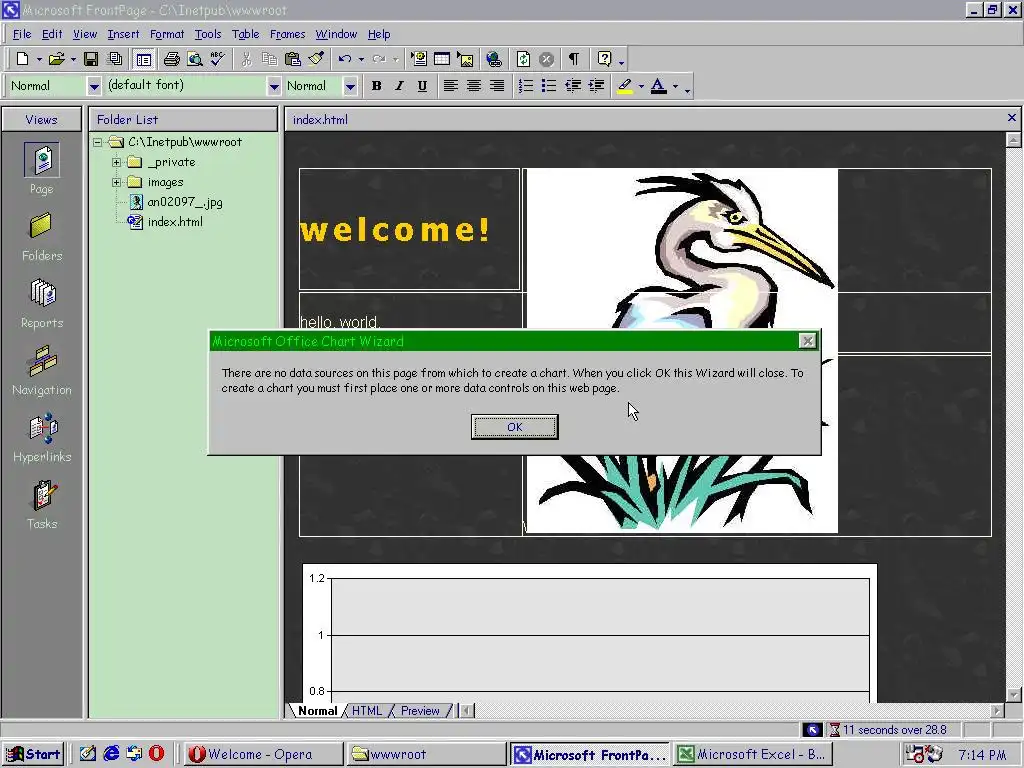Paste from clipboard icon
The width and height of the screenshot is (1024, 768).
(293, 59)
